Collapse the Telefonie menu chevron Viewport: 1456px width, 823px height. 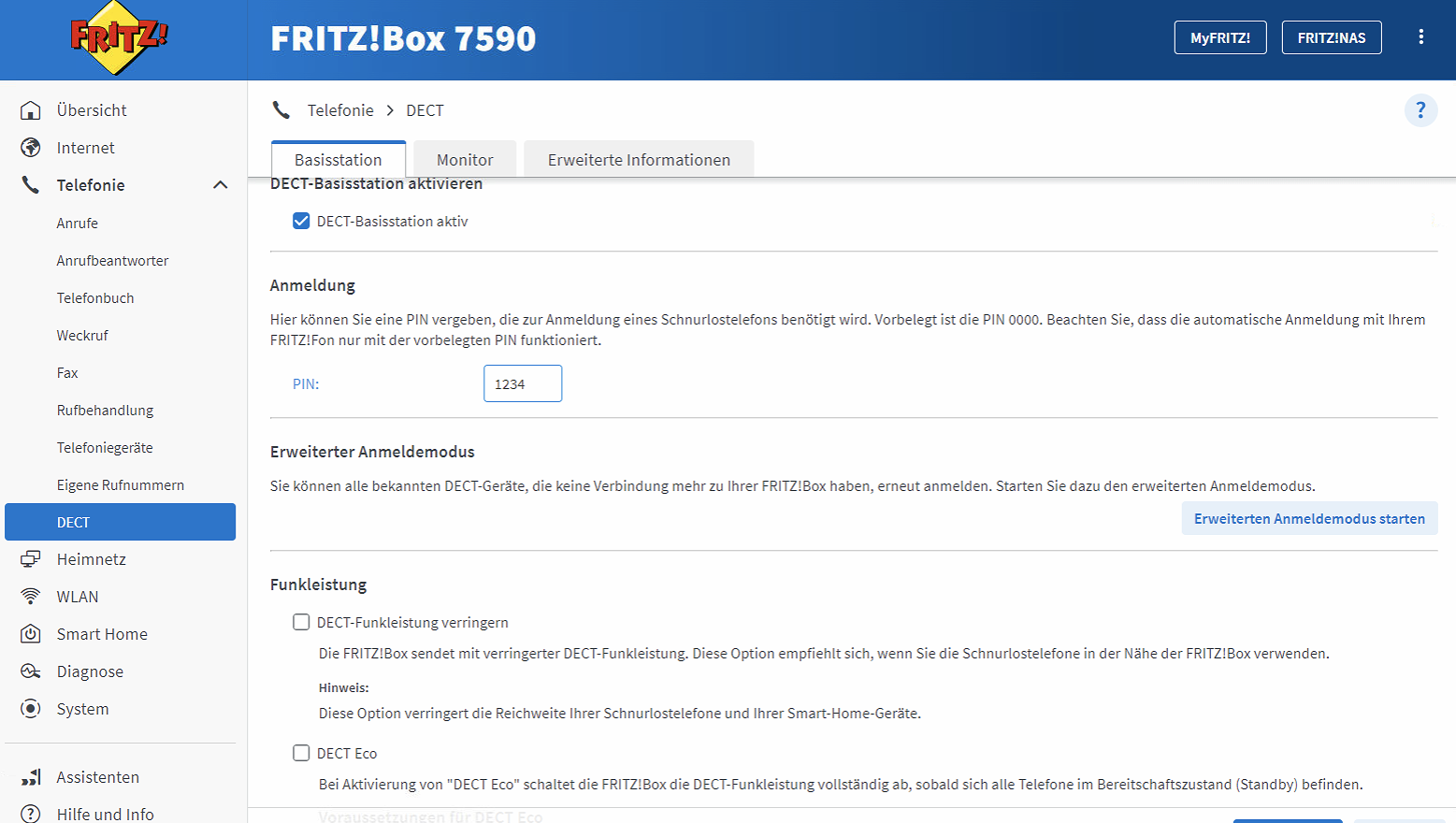pyautogui.click(x=221, y=185)
